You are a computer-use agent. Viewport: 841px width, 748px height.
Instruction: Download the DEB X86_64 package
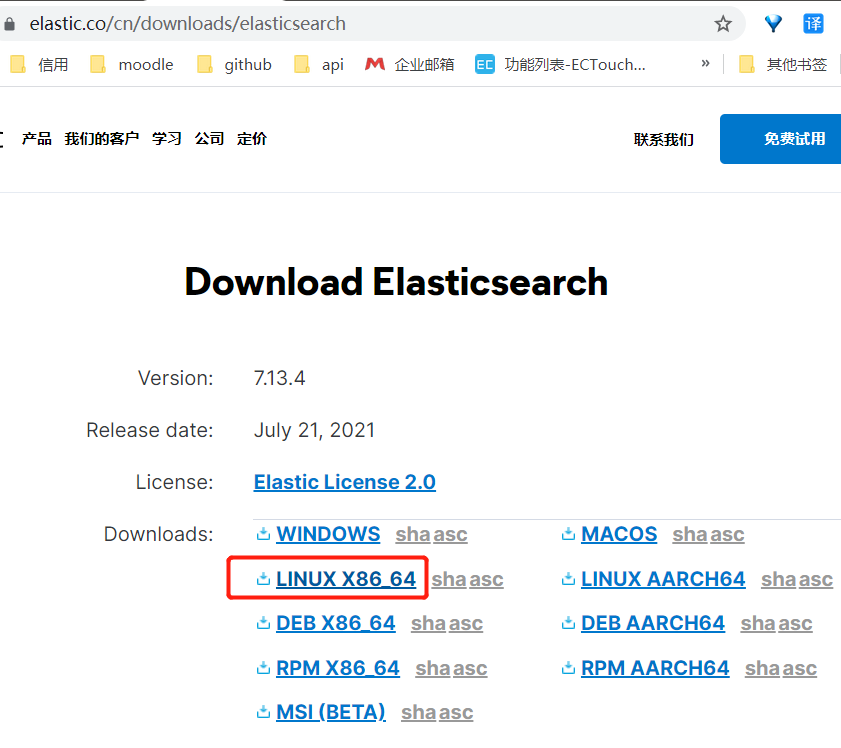[336, 623]
